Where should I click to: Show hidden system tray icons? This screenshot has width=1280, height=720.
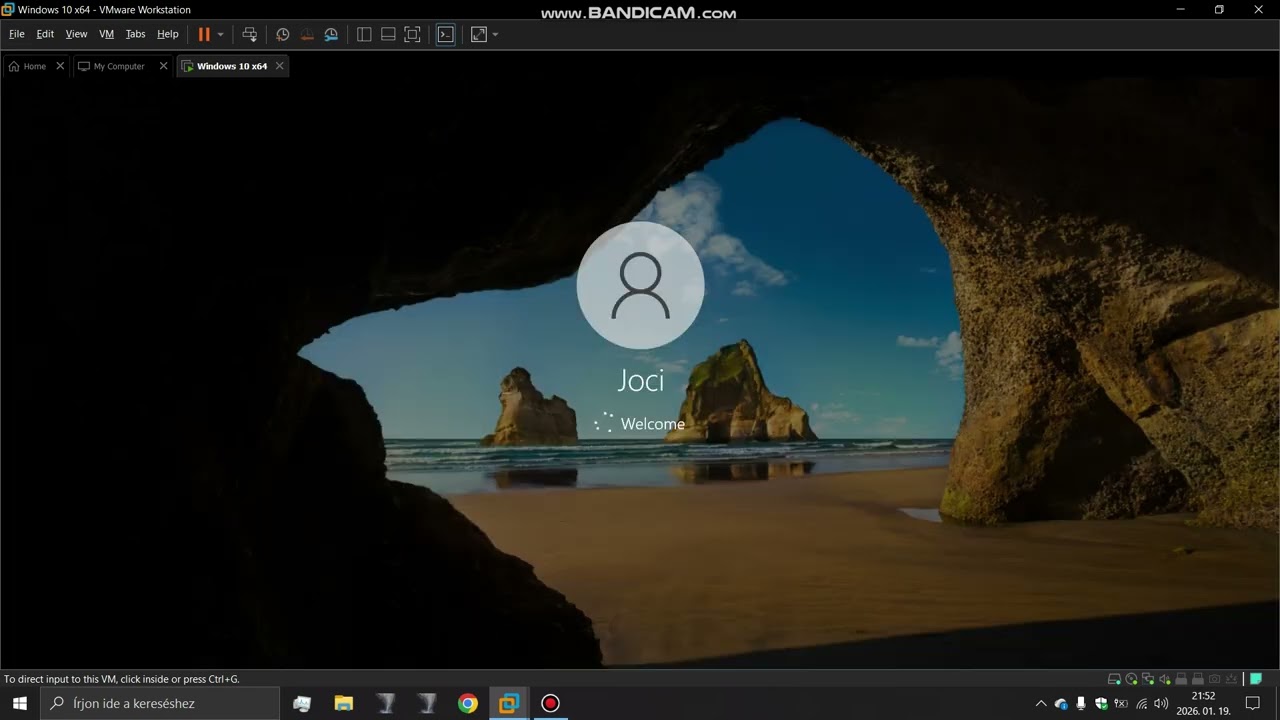click(x=1041, y=703)
